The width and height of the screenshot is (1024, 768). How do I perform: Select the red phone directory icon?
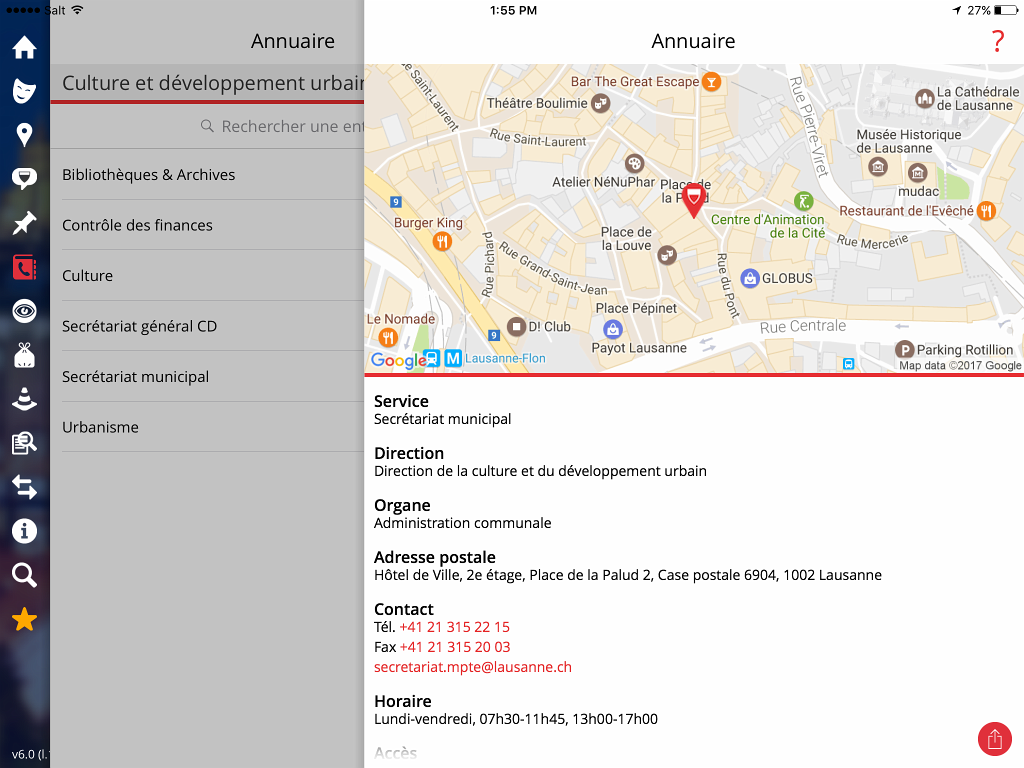(24, 267)
